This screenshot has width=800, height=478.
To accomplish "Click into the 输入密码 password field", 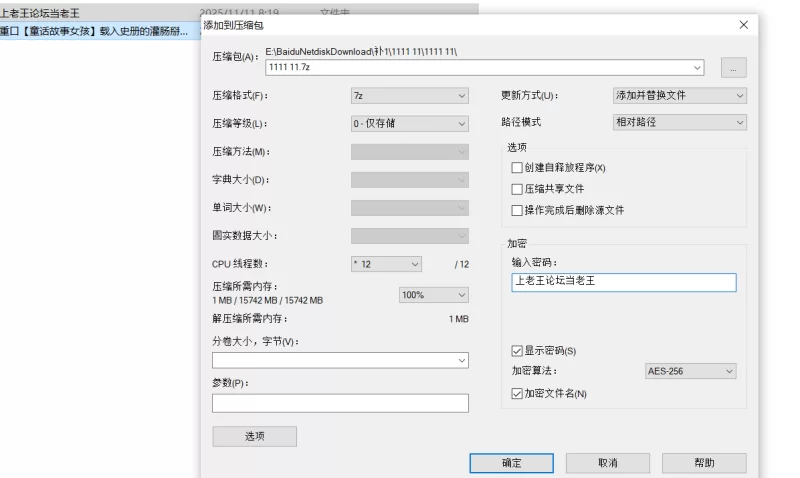I will click(x=623, y=282).
